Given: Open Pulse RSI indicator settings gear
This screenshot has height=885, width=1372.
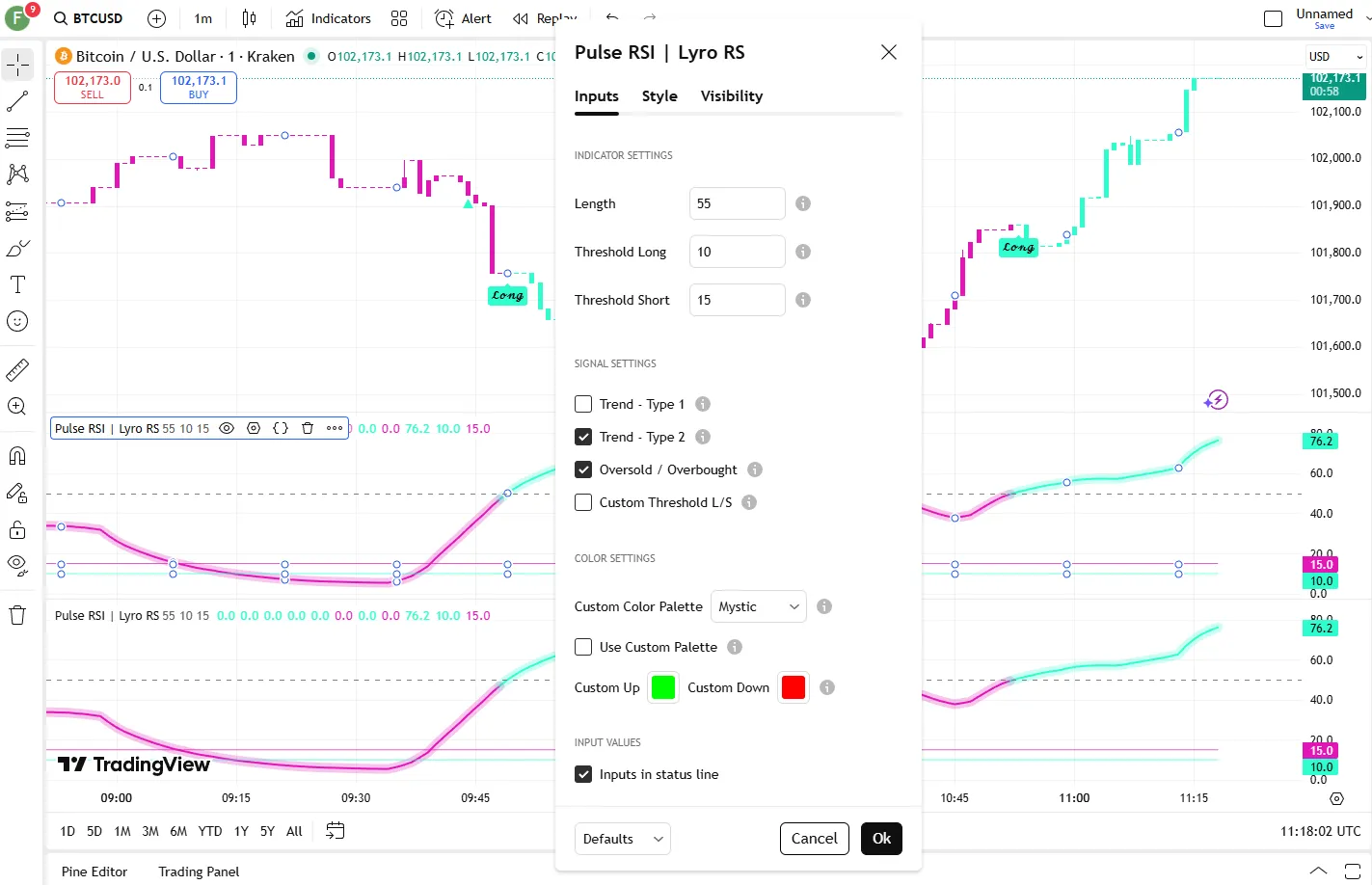Looking at the screenshot, I should (254, 428).
